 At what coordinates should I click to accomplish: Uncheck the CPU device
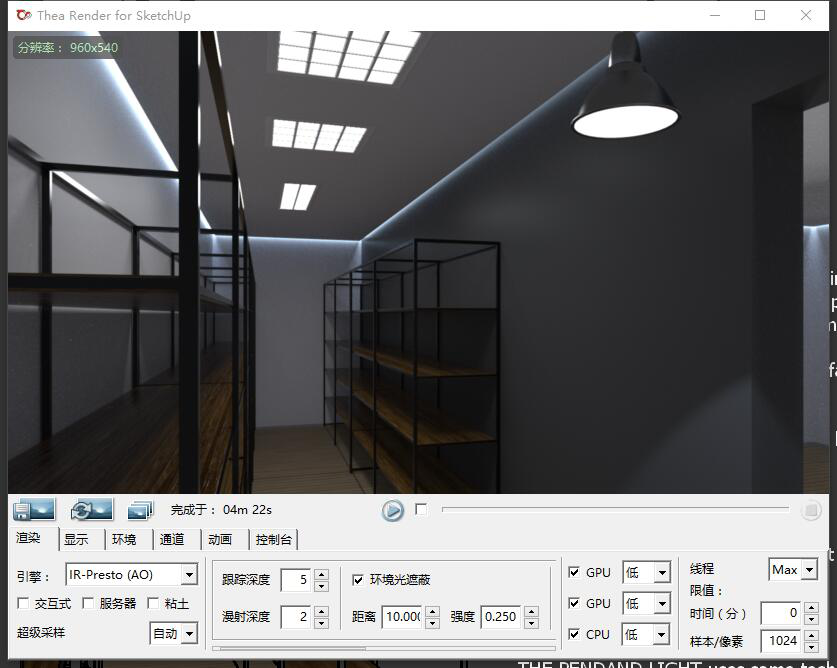[574, 634]
